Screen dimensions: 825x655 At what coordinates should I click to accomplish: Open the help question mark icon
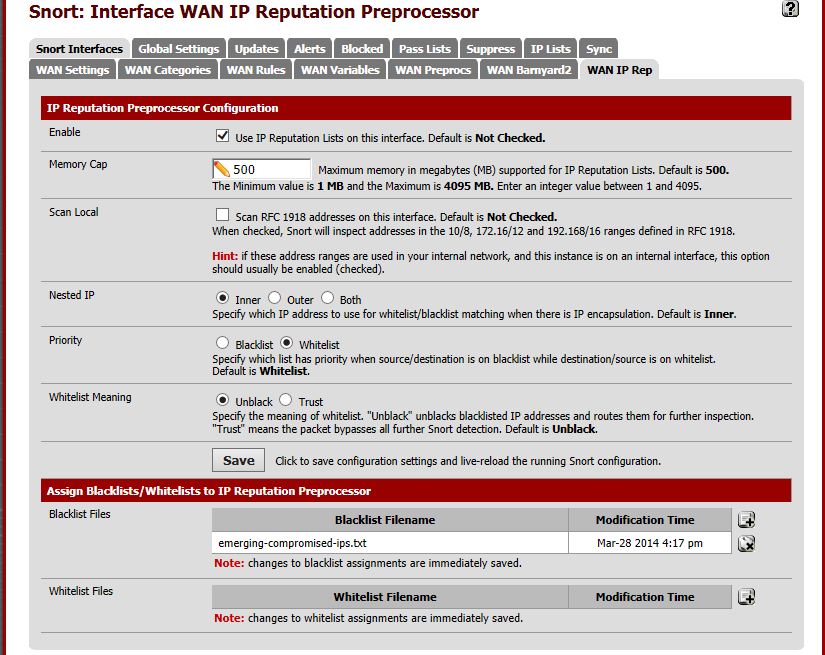coord(790,9)
